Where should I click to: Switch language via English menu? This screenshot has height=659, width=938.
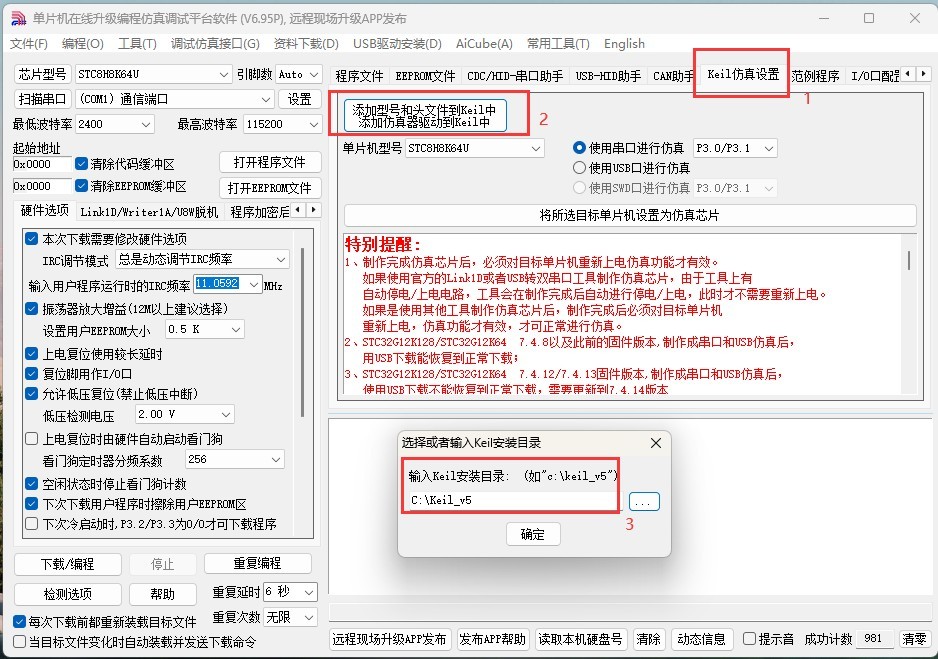(624, 44)
